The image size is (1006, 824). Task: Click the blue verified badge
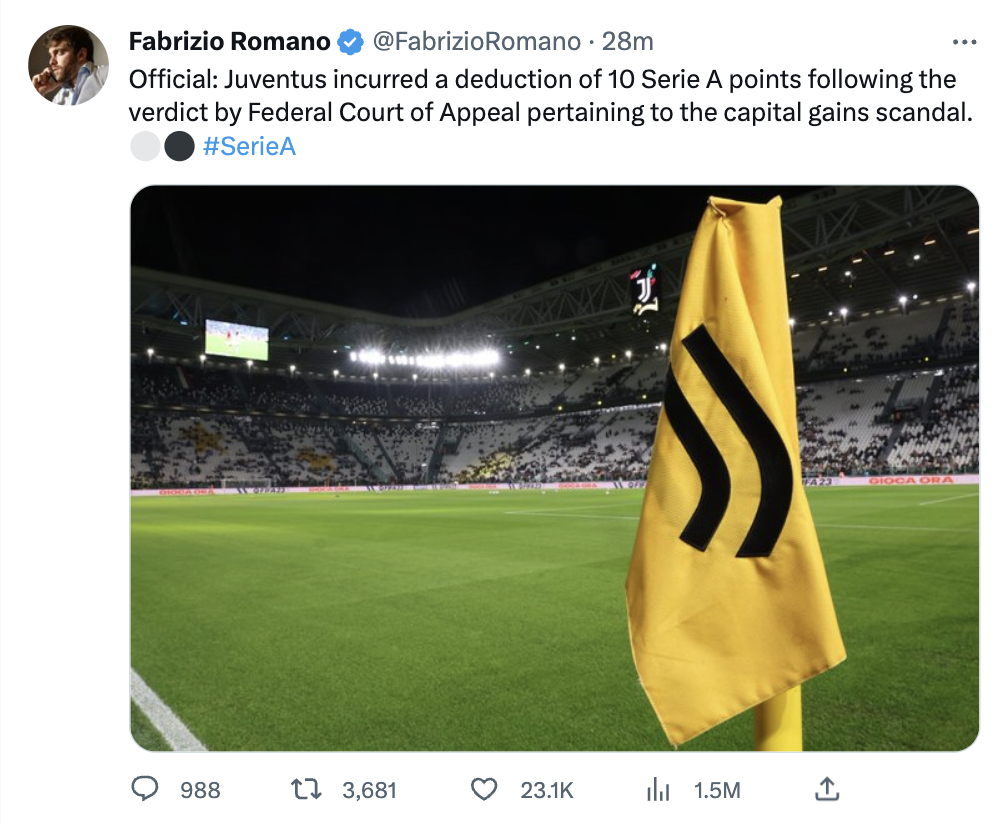click(x=349, y=42)
